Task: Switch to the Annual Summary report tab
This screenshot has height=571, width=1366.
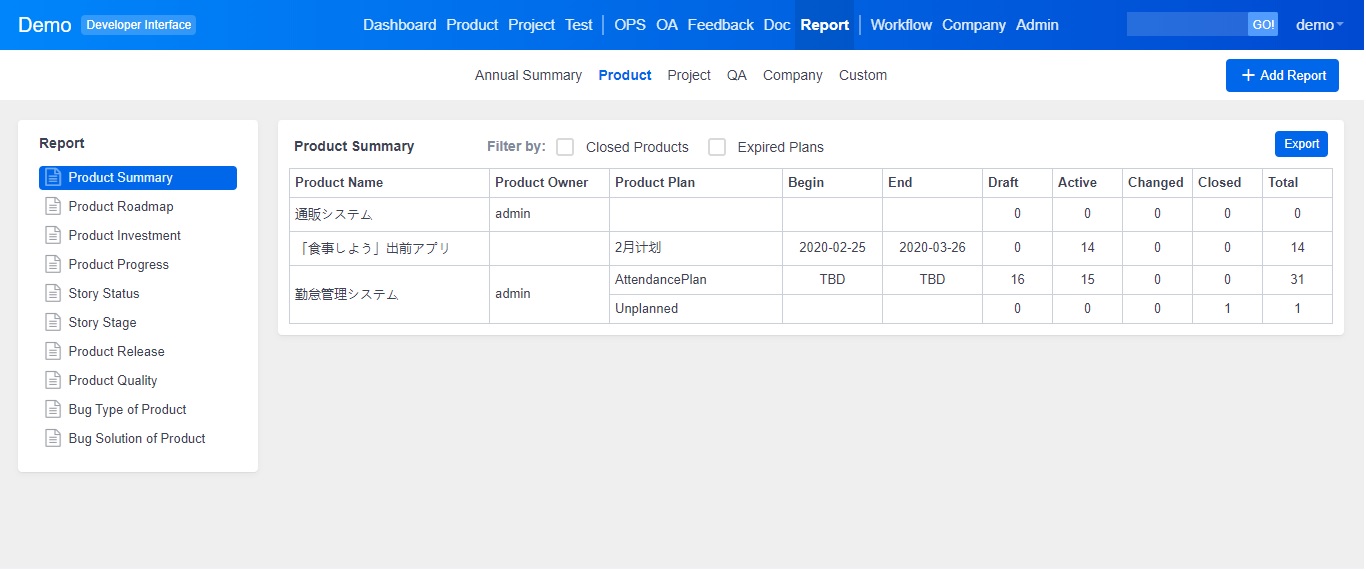Action: coord(528,75)
